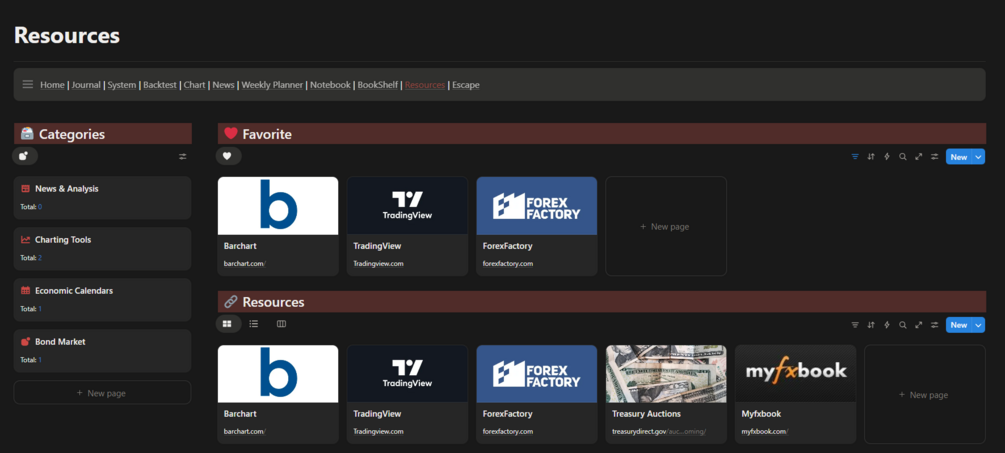
Task: Click Tradingview.com link in Favorite TradingView card
Action: click(x=378, y=263)
